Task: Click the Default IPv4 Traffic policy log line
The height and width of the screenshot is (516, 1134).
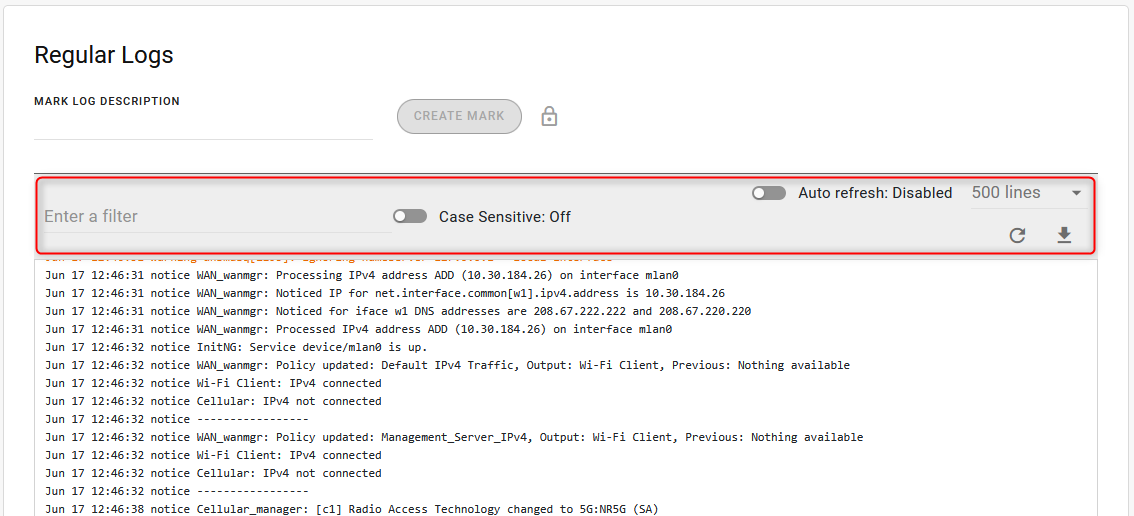Action: (447, 365)
